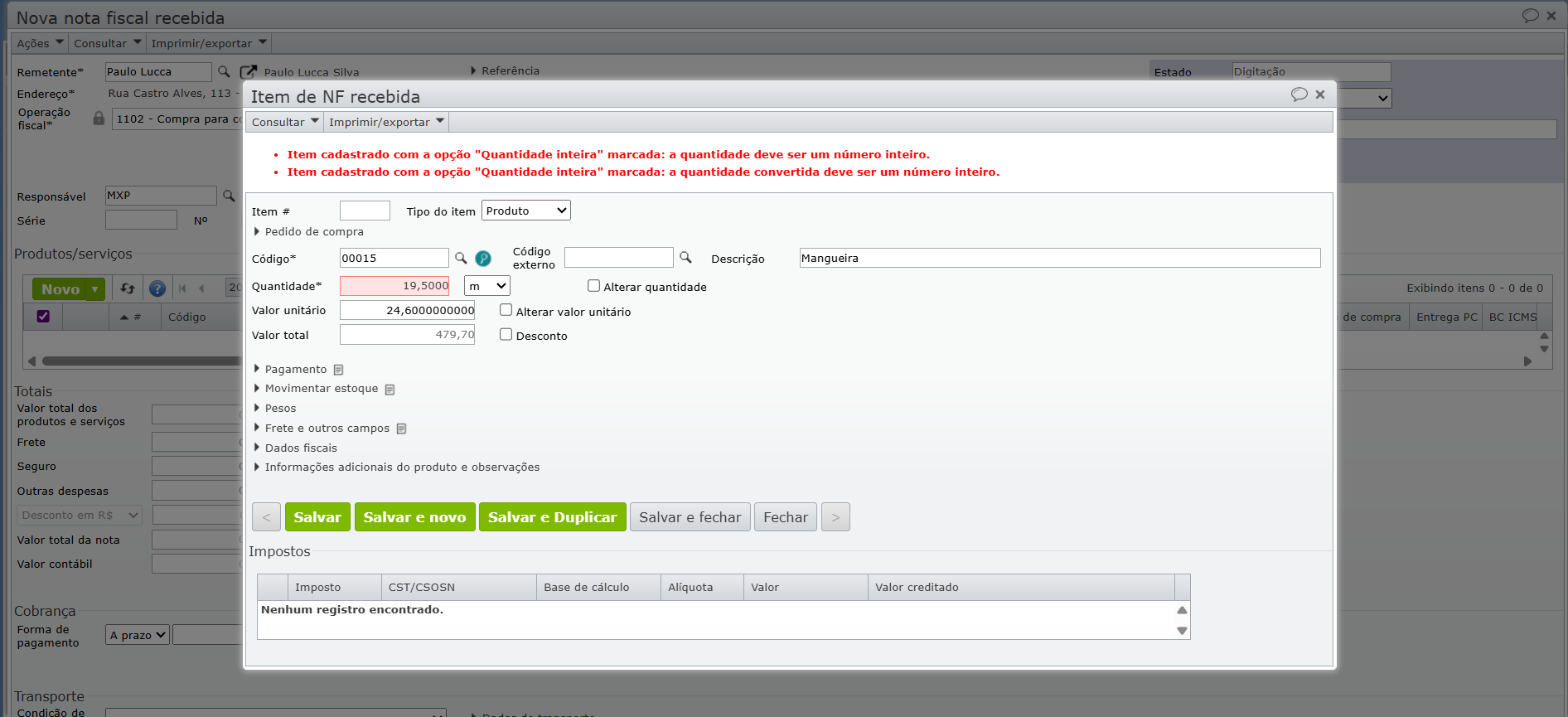Toggle the select-all checkbox in Produtos/serviços grid header
The image size is (1568, 717).
point(43,316)
